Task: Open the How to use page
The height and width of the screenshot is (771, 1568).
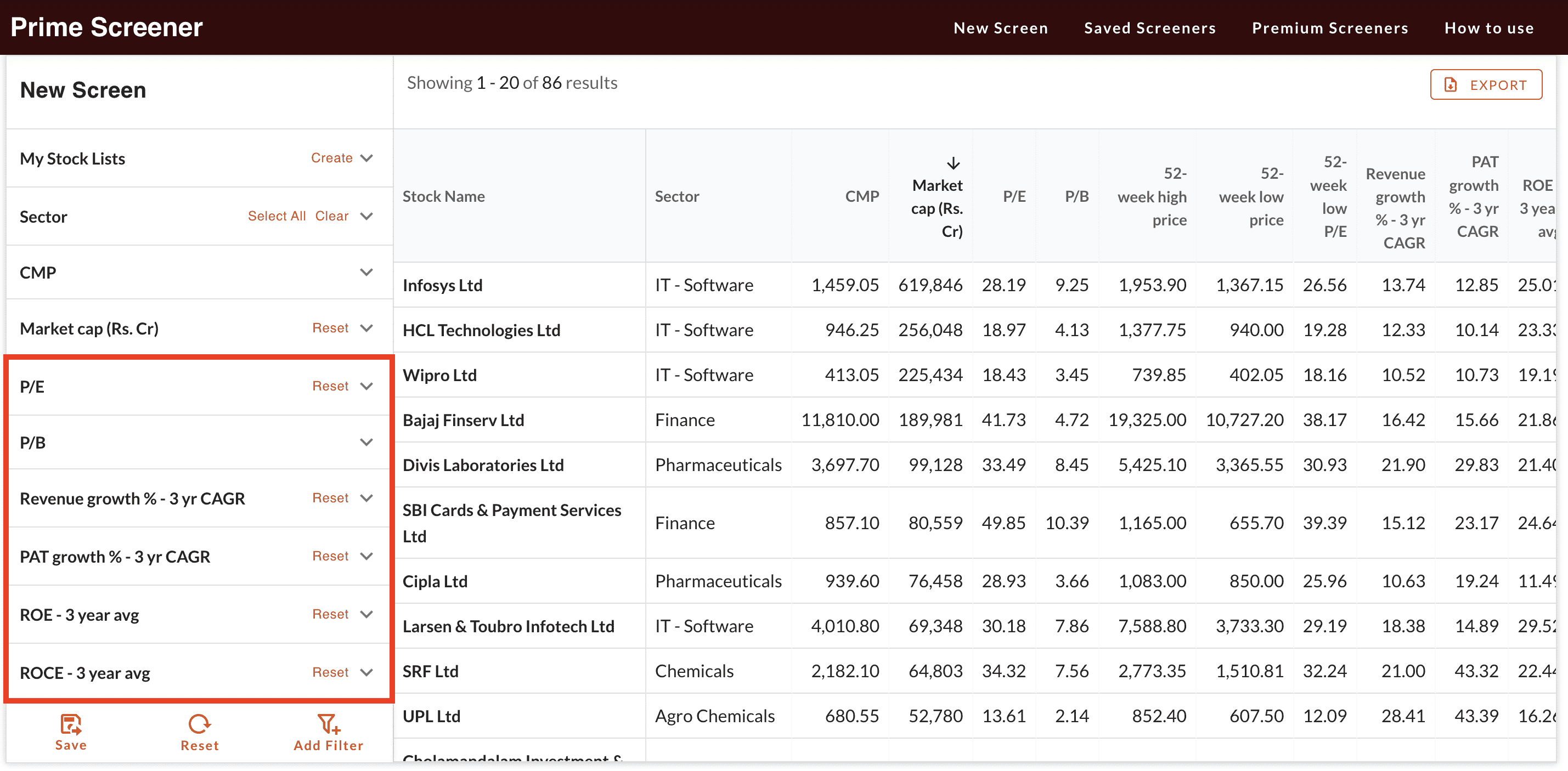Action: 1489,28
